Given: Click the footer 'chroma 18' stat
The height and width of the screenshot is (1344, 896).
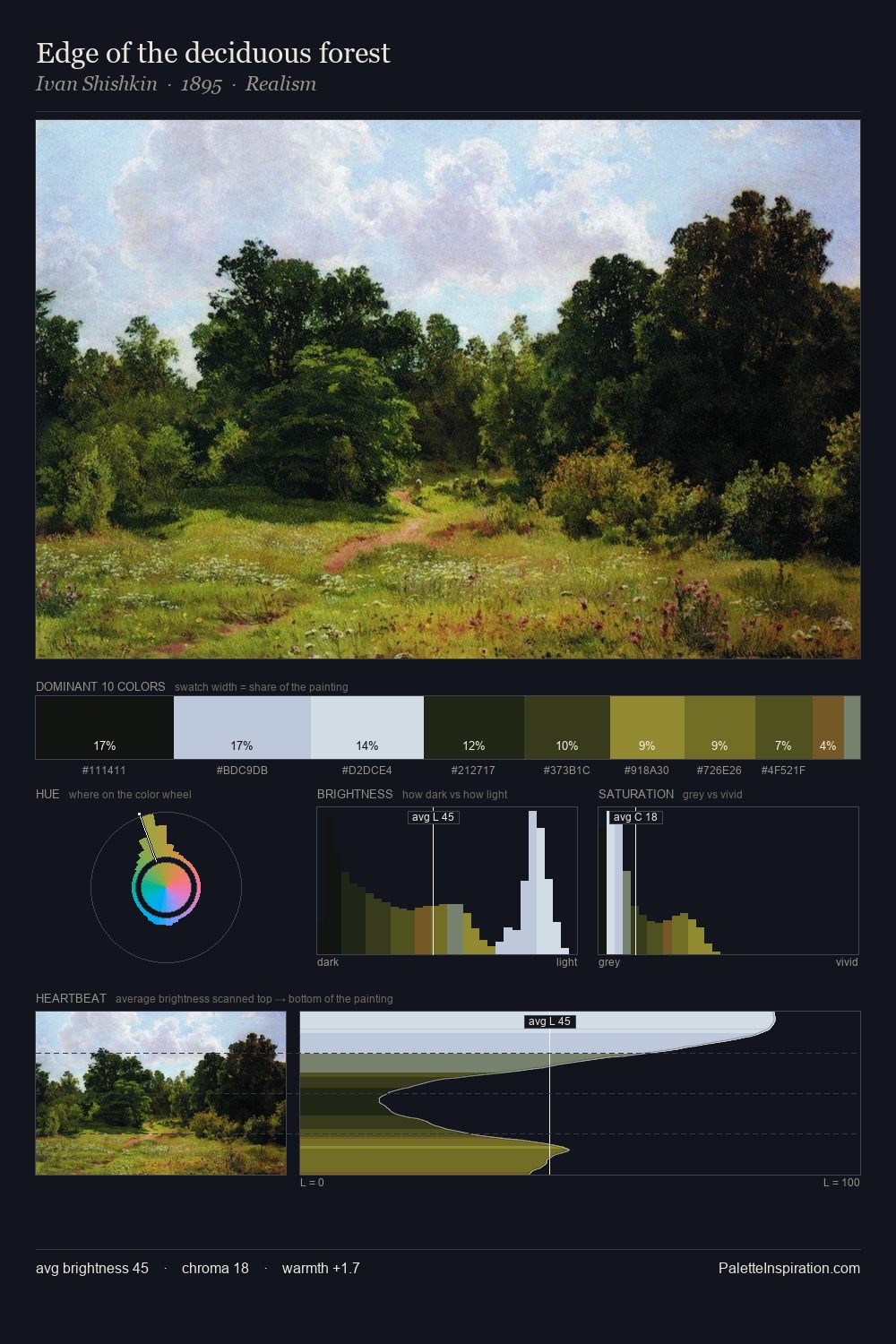Looking at the screenshot, I should (x=215, y=1268).
